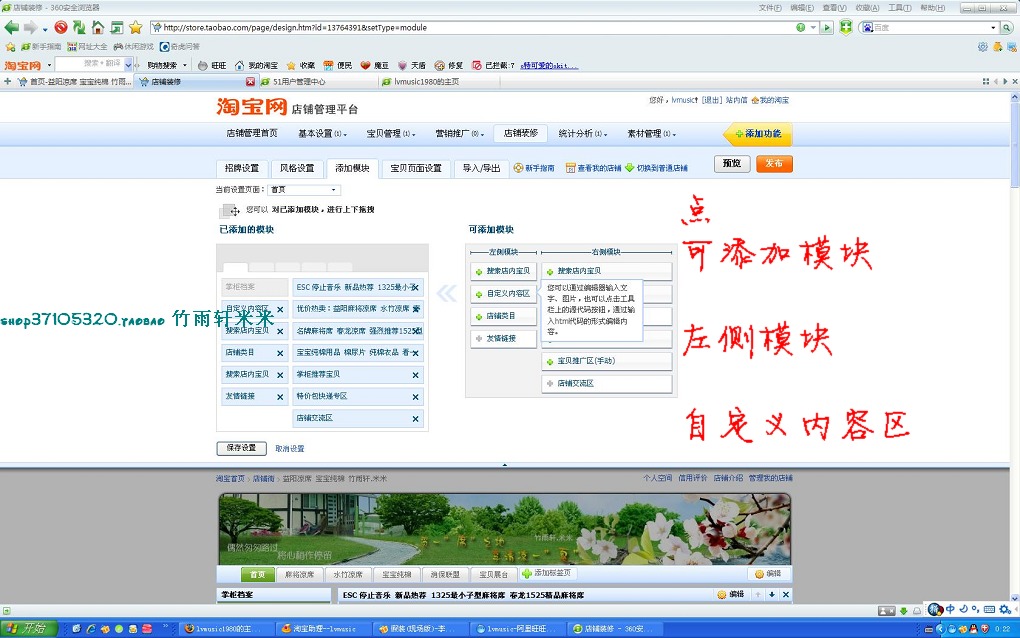Remove the 掌柜推荐宝贝 module
The image size is (1020, 638).
coord(416,375)
